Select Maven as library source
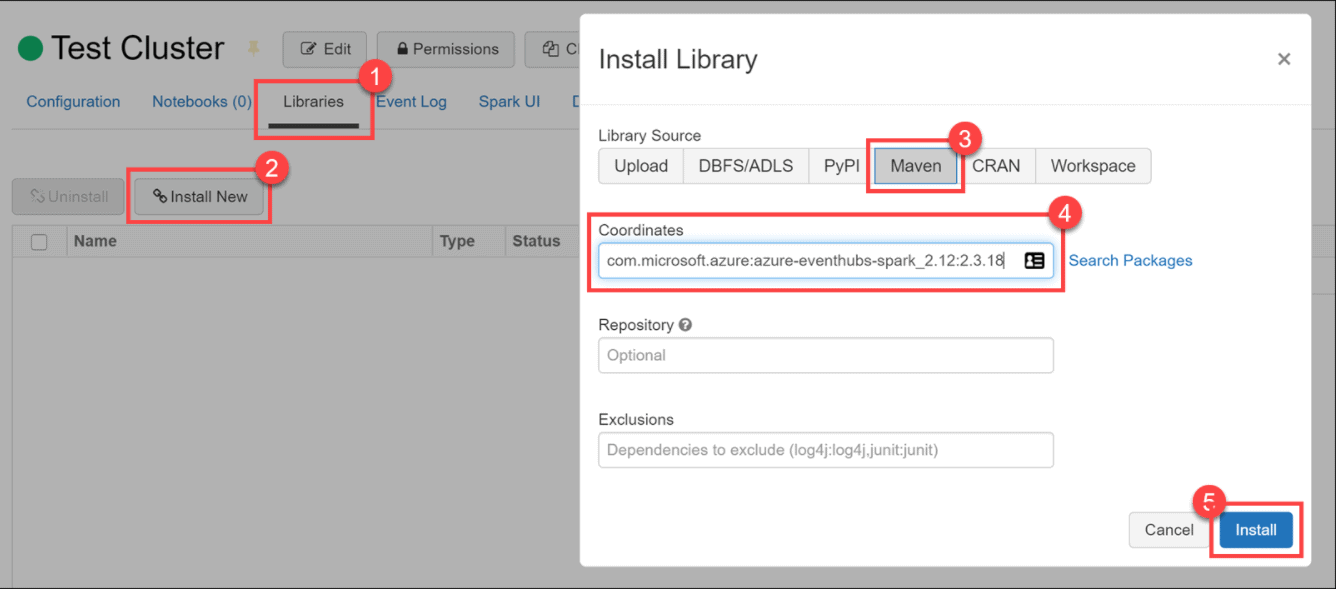This screenshot has width=1336, height=590. (x=915, y=166)
